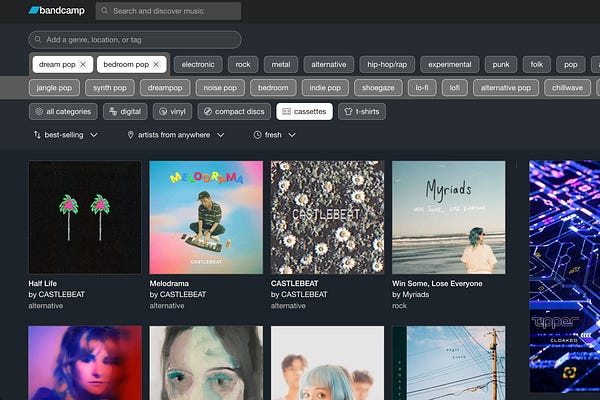Add the dreampop subgenre tag
This screenshot has height=400, width=600.
click(x=165, y=88)
